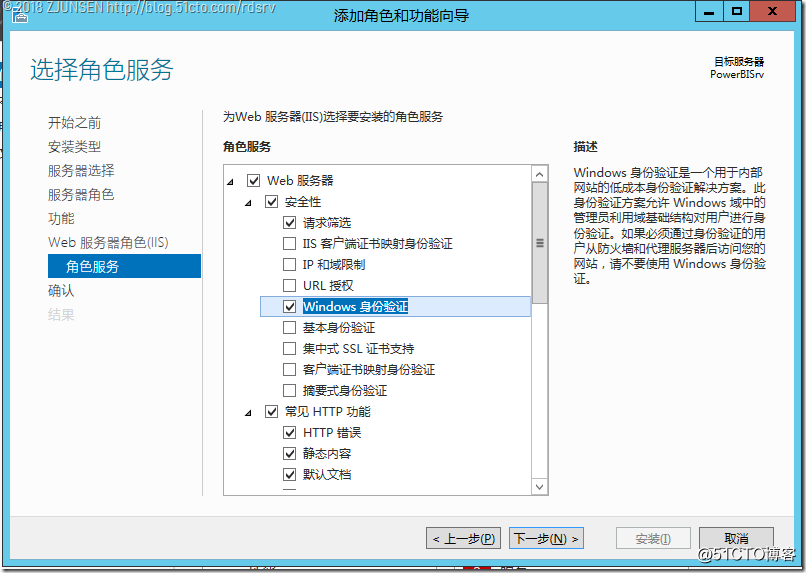Viewport: 806px width, 573px height.
Task: Check 集中式 SSL 证书支持 checkbox
Action: 289,348
